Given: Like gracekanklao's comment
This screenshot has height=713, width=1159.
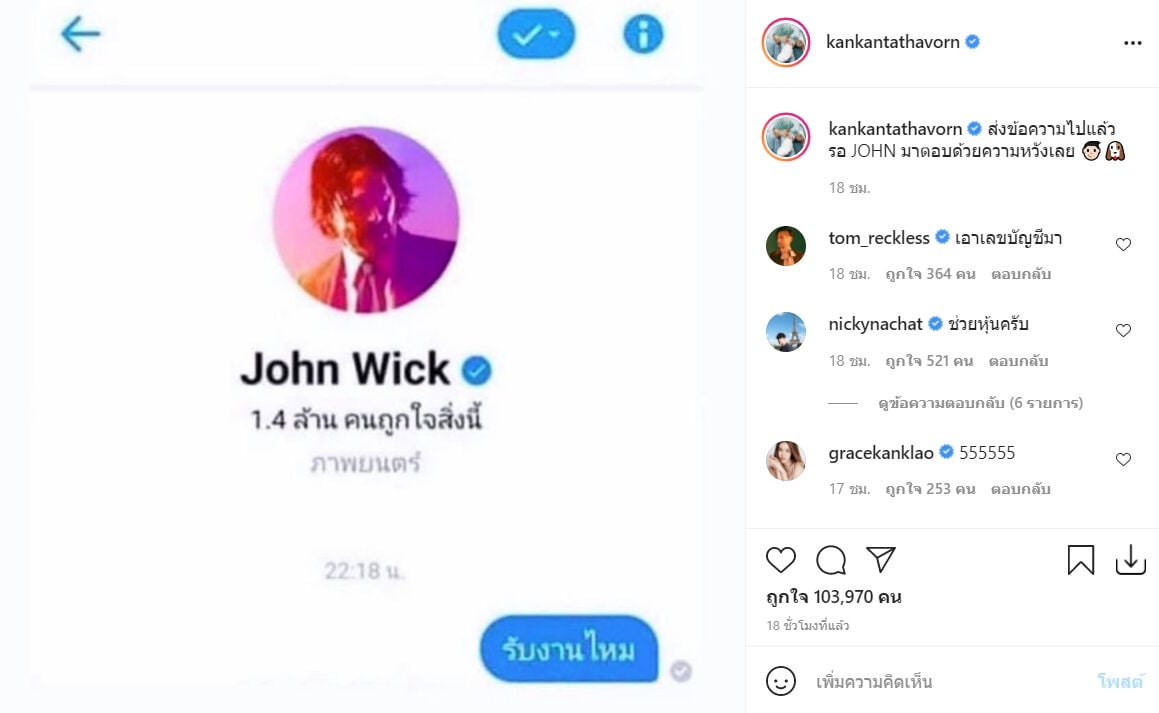Looking at the screenshot, I should (x=1124, y=460).
